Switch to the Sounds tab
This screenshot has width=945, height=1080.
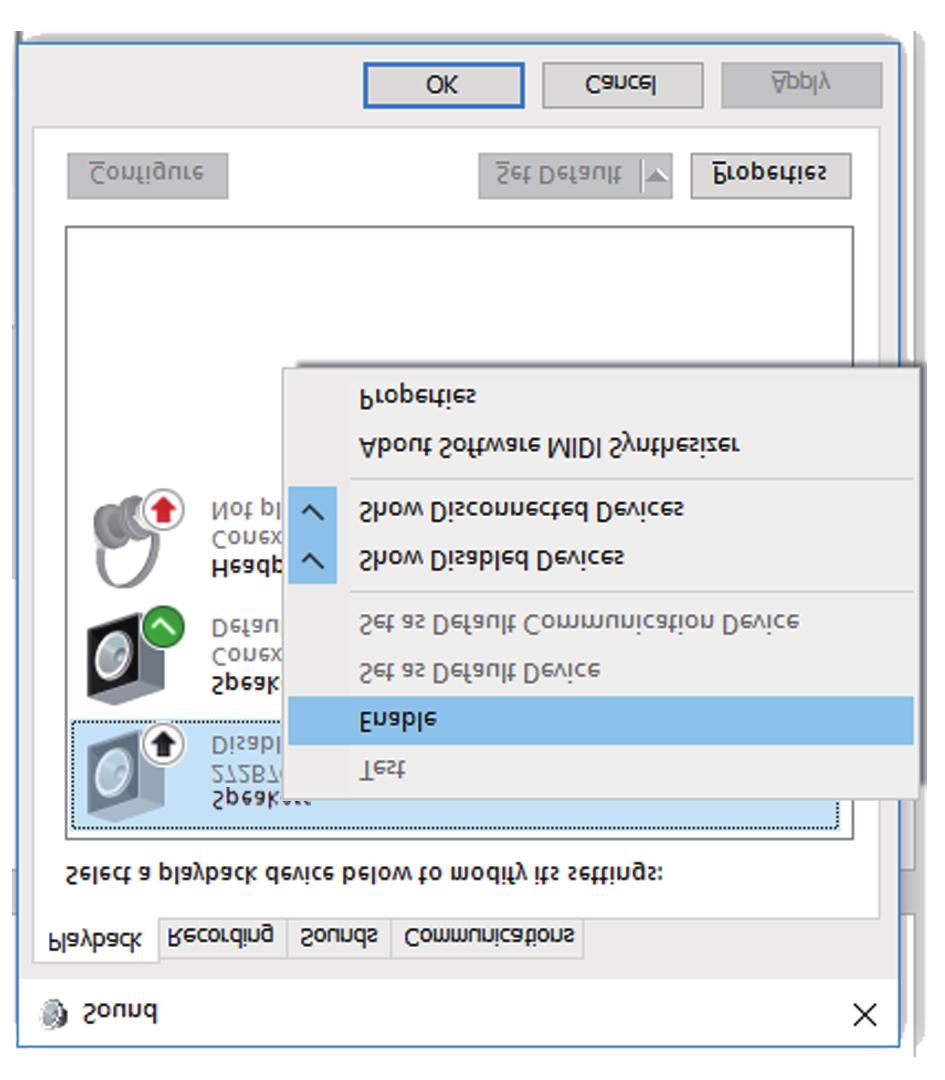point(339,937)
